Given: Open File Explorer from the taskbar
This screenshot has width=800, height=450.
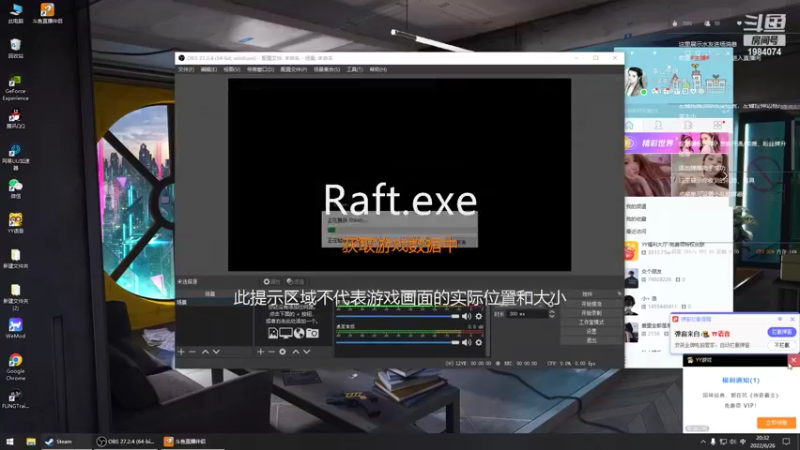Looking at the screenshot, I should point(31,441).
